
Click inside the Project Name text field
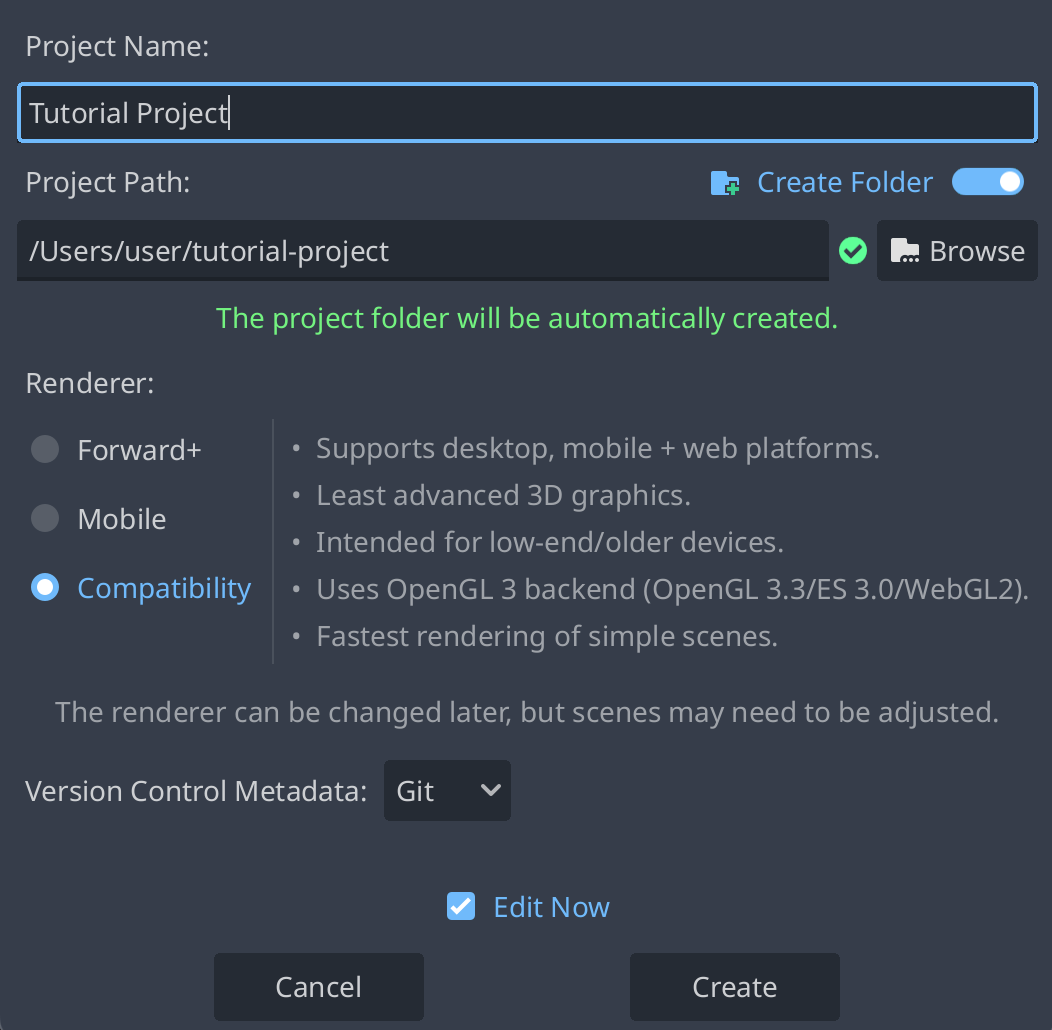pyautogui.click(x=527, y=112)
